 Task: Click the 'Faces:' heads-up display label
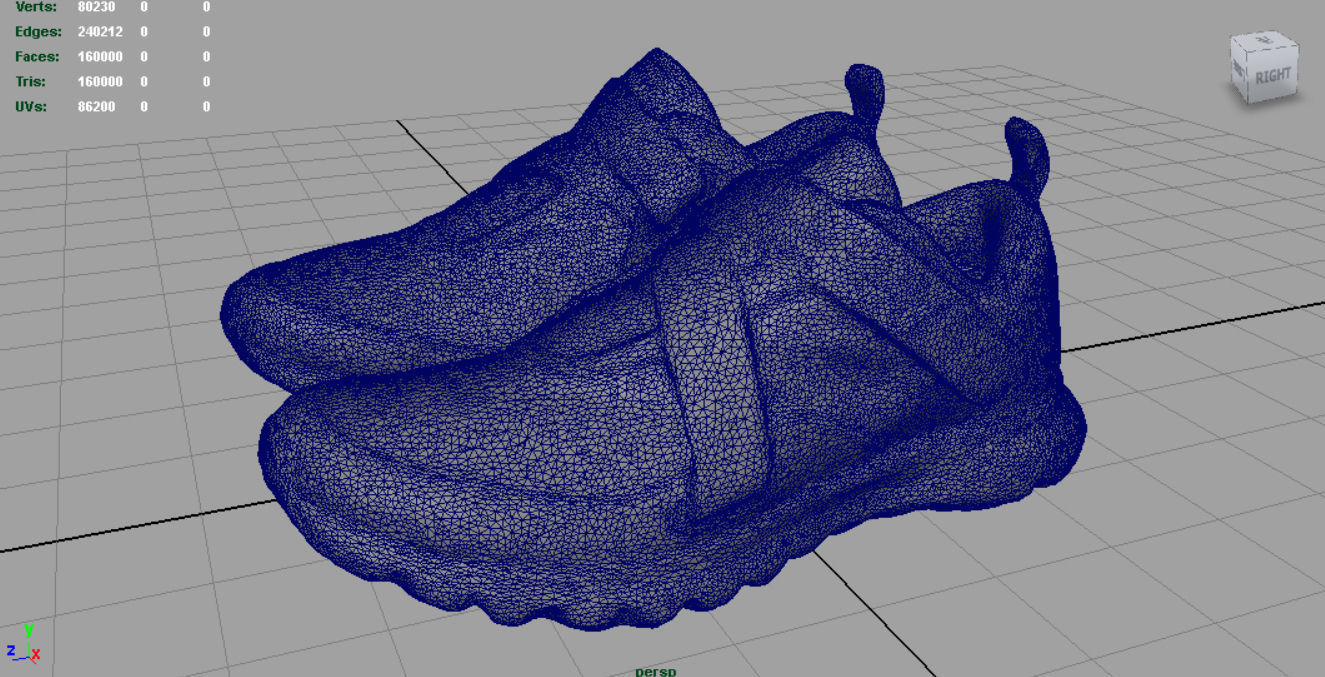37,57
